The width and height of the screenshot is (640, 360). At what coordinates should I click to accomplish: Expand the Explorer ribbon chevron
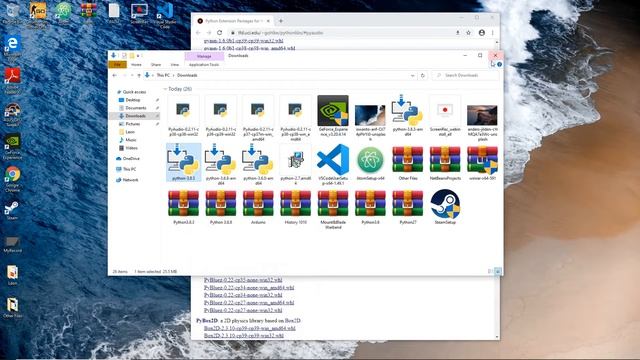(x=493, y=64)
